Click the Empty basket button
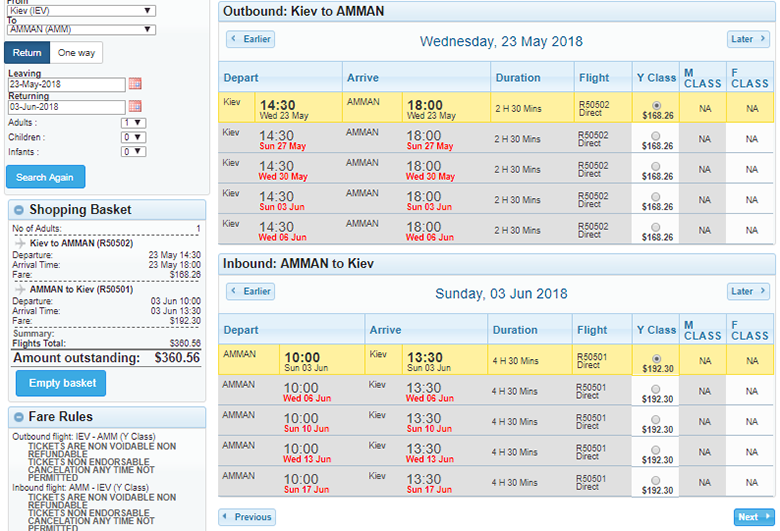Image resolution: width=780 pixels, height=531 pixels. click(61, 383)
